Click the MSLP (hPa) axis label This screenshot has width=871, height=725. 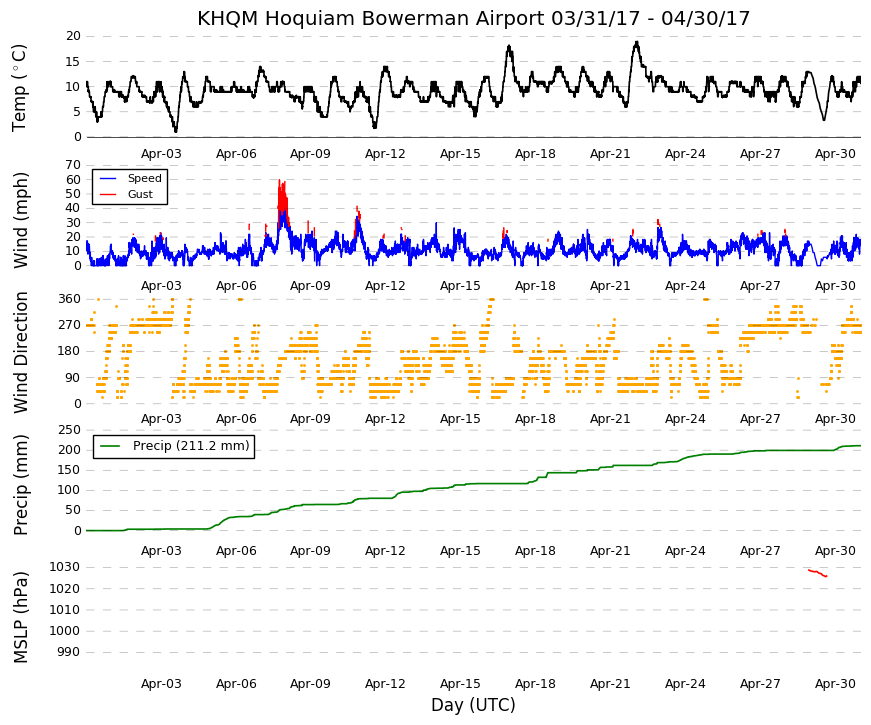[x=19, y=617]
